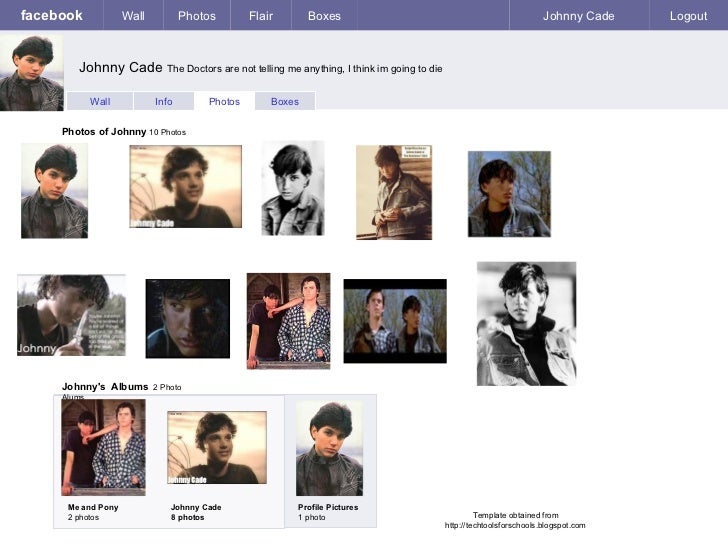Open Photos in the top navigation bar

click(197, 16)
